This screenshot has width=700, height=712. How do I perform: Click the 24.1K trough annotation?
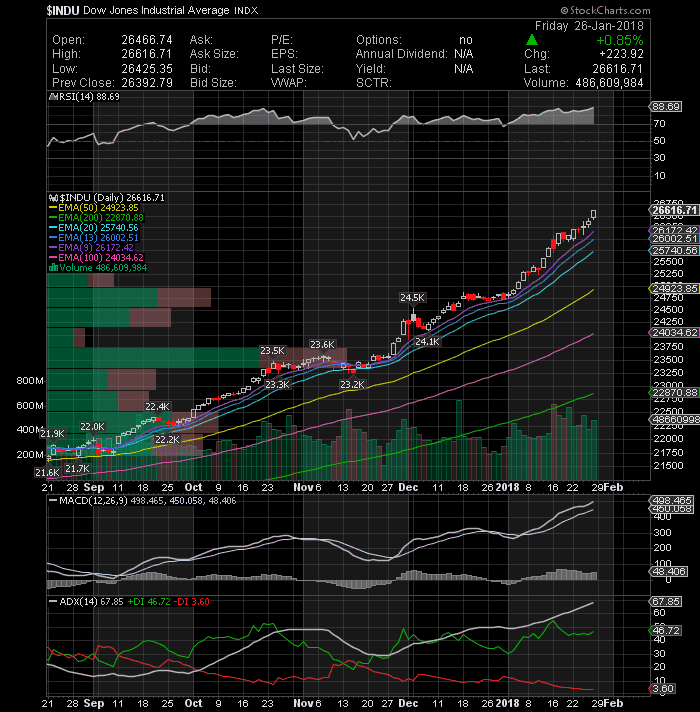[427, 341]
